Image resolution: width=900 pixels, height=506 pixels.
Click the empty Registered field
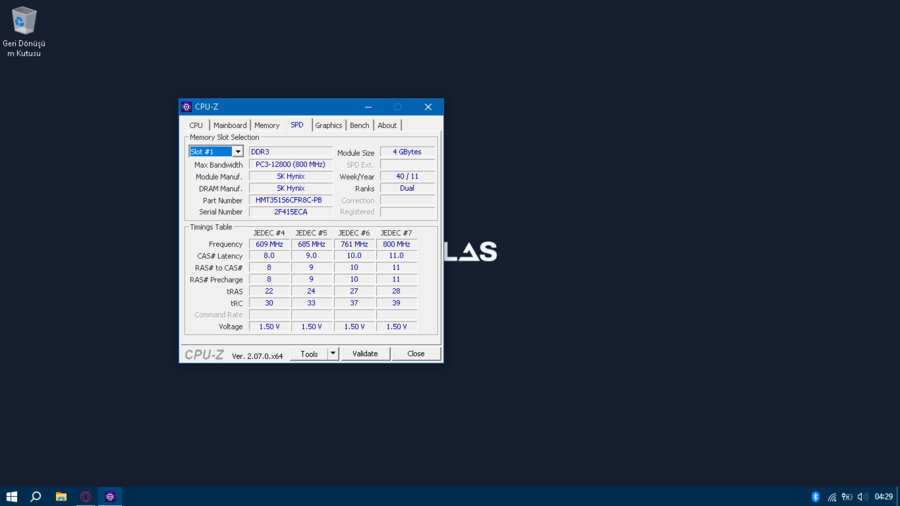click(x=407, y=212)
